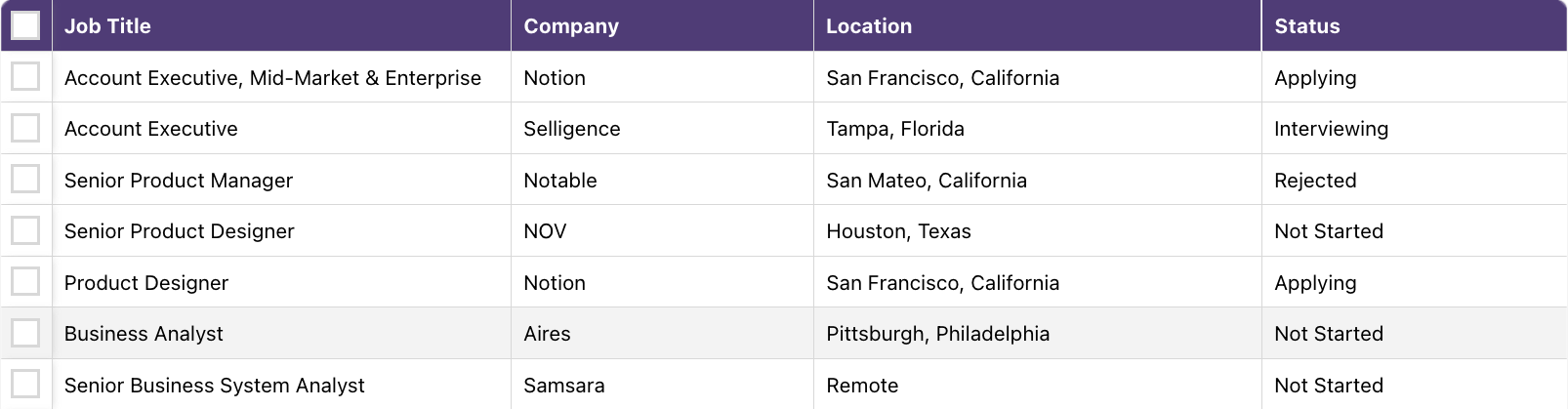
Task: Click the Samsara company cell
Action: 564,386
